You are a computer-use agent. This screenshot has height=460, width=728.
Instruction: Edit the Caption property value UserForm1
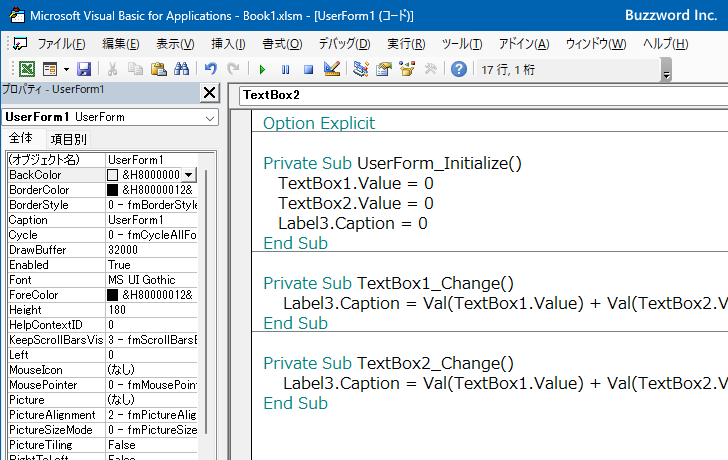[x=151, y=220]
